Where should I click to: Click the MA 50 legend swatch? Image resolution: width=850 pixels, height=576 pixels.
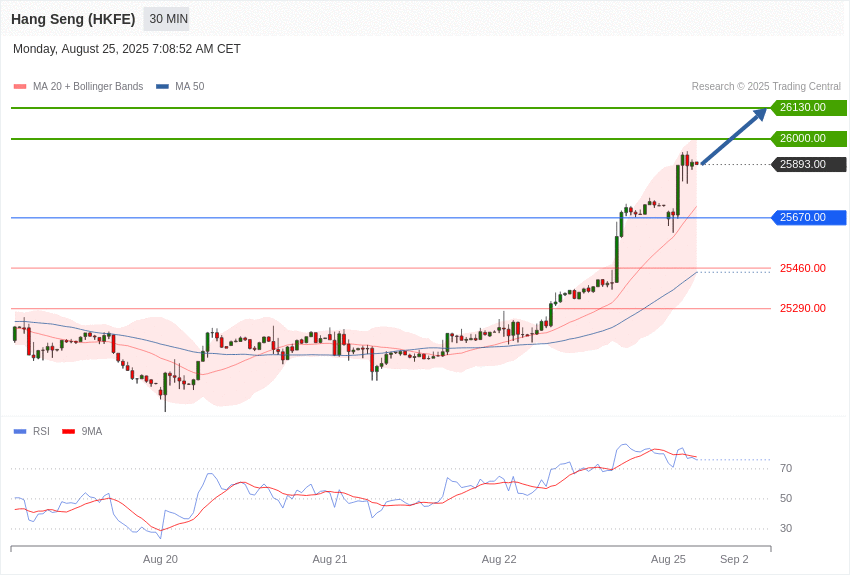point(162,86)
